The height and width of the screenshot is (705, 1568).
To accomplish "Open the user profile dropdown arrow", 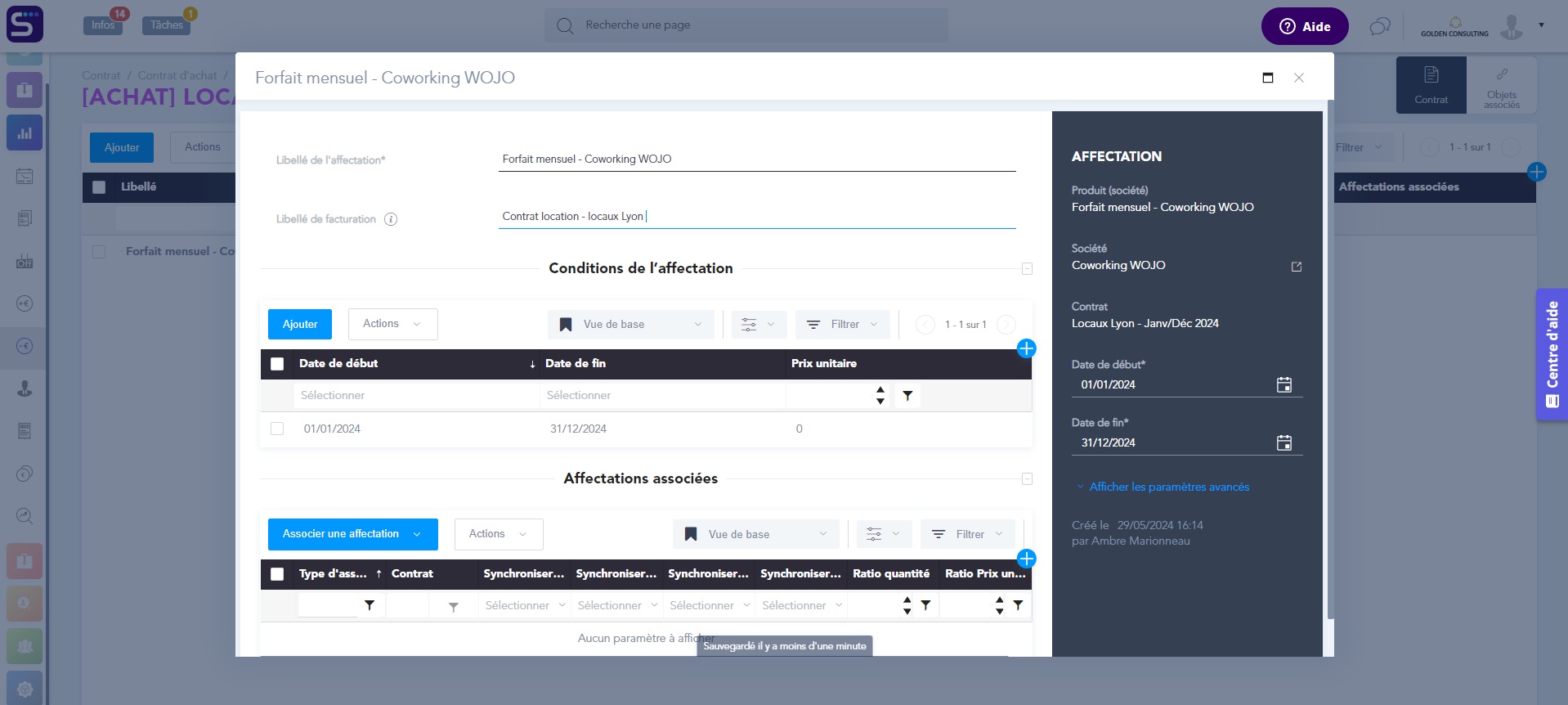I will [1541, 25].
